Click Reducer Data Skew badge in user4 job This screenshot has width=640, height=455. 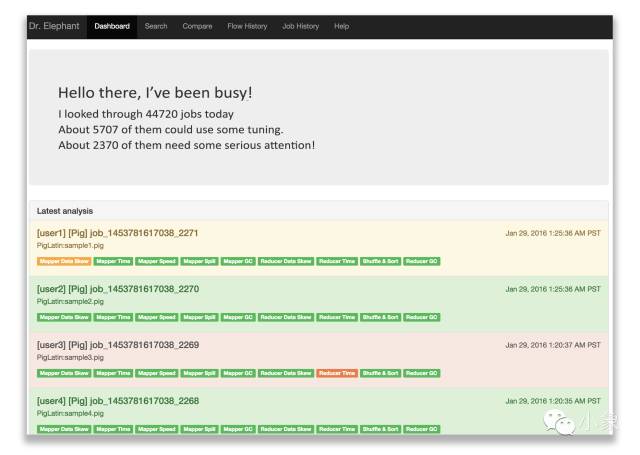(286, 429)
